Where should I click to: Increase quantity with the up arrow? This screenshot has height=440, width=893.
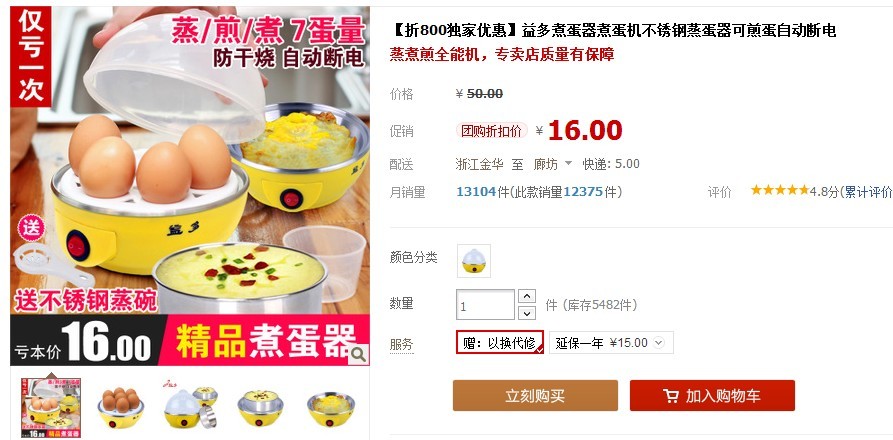(527, 296)
